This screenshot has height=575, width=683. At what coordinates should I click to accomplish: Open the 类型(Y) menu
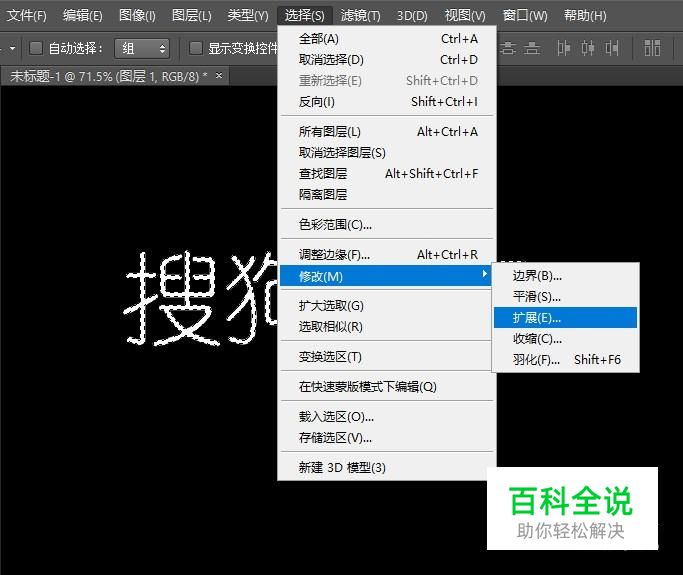click(248, 16)
